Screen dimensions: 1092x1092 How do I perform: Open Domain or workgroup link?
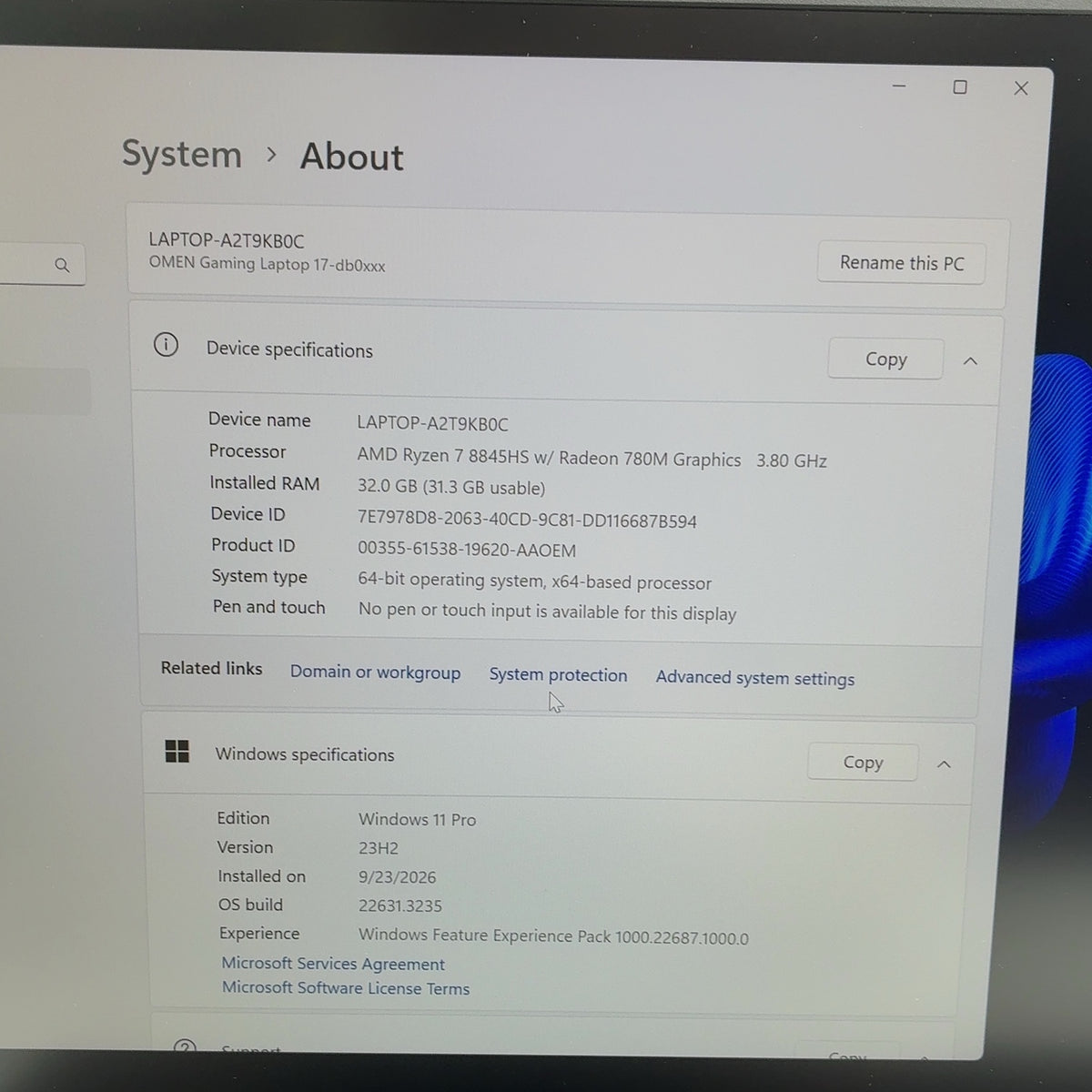click(x=375, y=672)
